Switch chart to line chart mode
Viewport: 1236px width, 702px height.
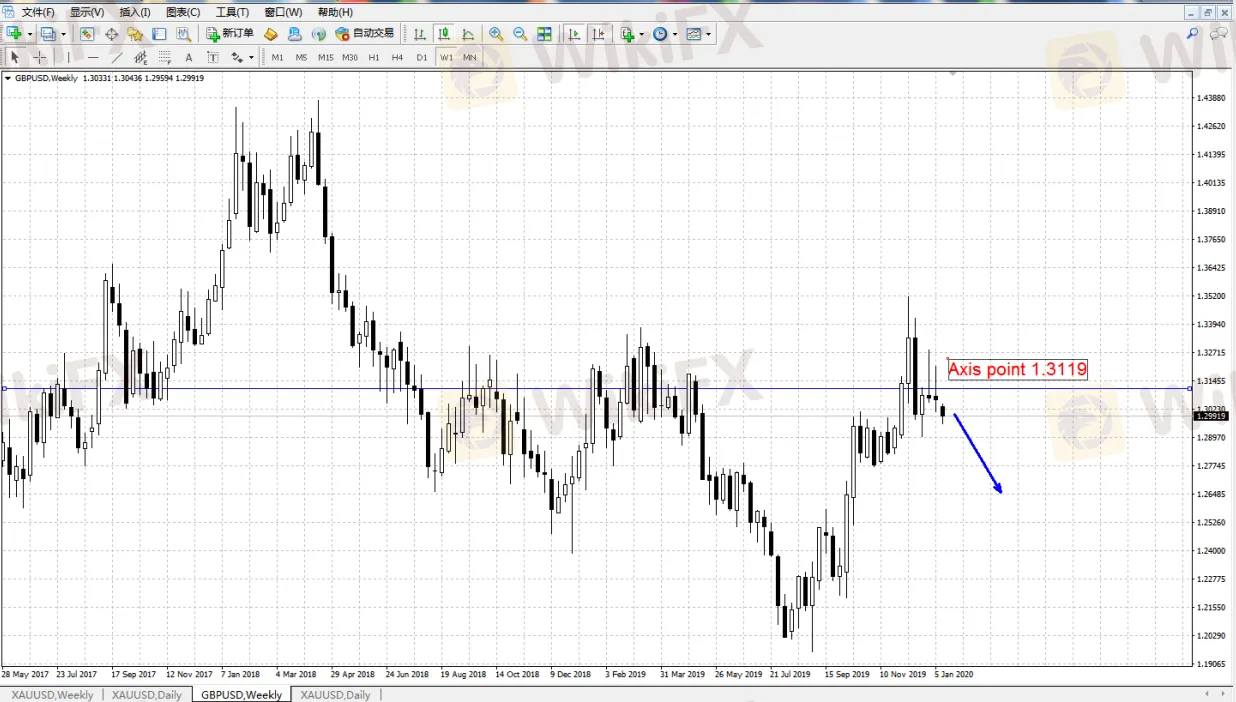click(468, 34)
